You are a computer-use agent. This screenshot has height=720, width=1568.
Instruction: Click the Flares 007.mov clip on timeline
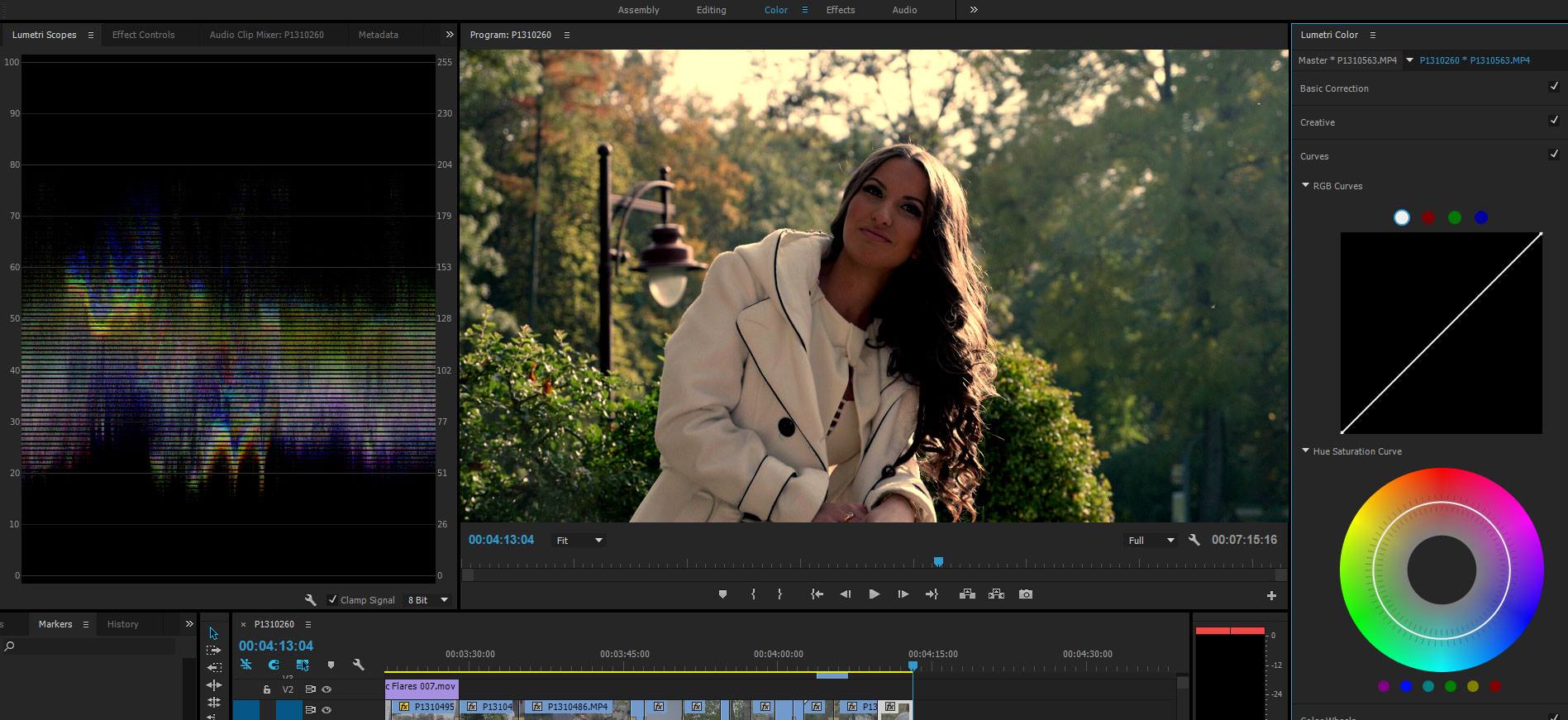422,687
